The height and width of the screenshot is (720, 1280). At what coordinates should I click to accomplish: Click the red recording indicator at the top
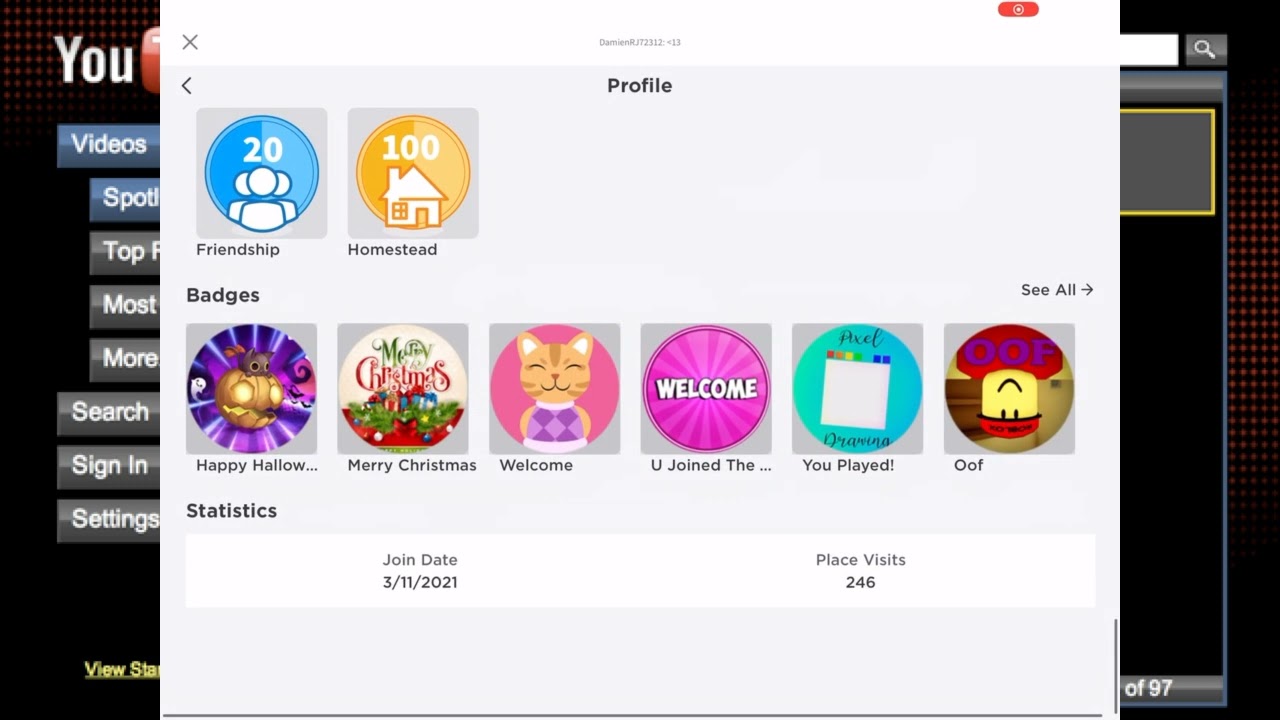[1018, 9]
